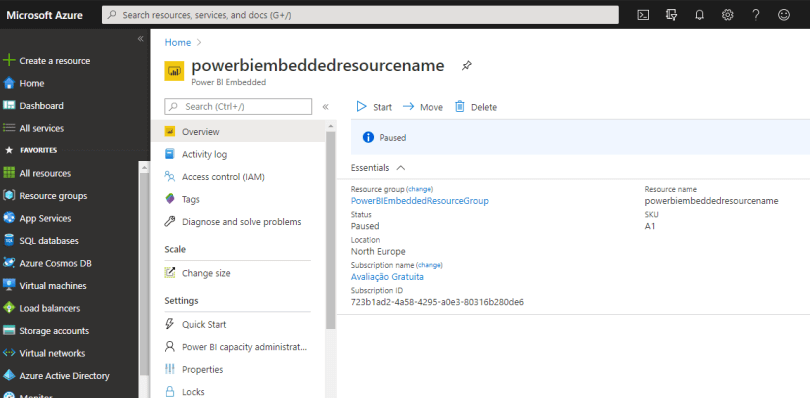Click the North Europe location value
The width and height of the screenshot is (810, 398).
[x=378, y=252]
